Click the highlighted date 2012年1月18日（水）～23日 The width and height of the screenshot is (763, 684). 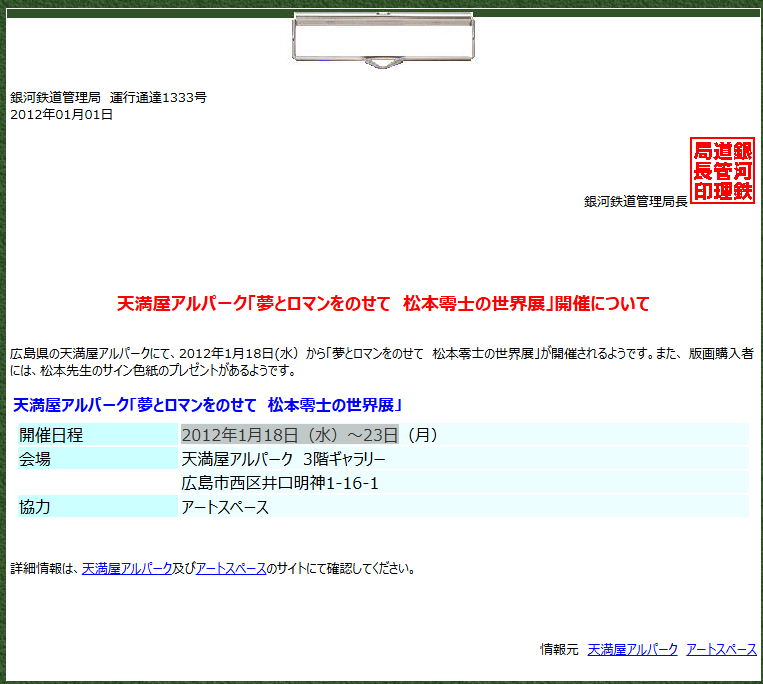coord(290,434)
